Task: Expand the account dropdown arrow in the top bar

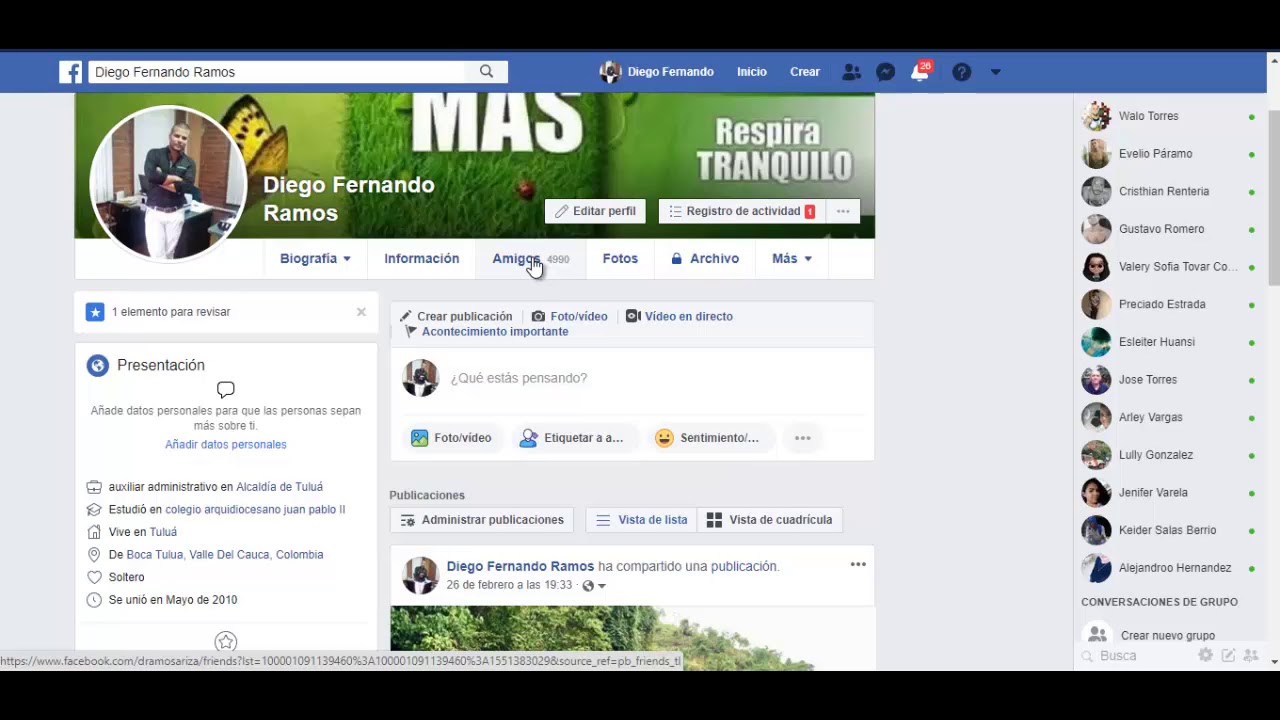Action: pos(995,72)
